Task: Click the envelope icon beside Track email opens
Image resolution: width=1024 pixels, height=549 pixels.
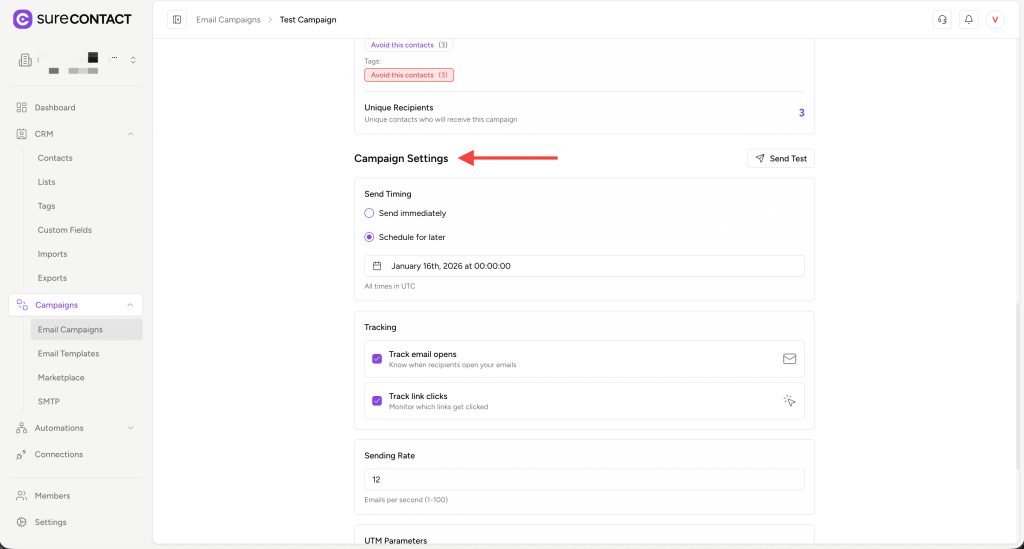Action: click(790, 358)
